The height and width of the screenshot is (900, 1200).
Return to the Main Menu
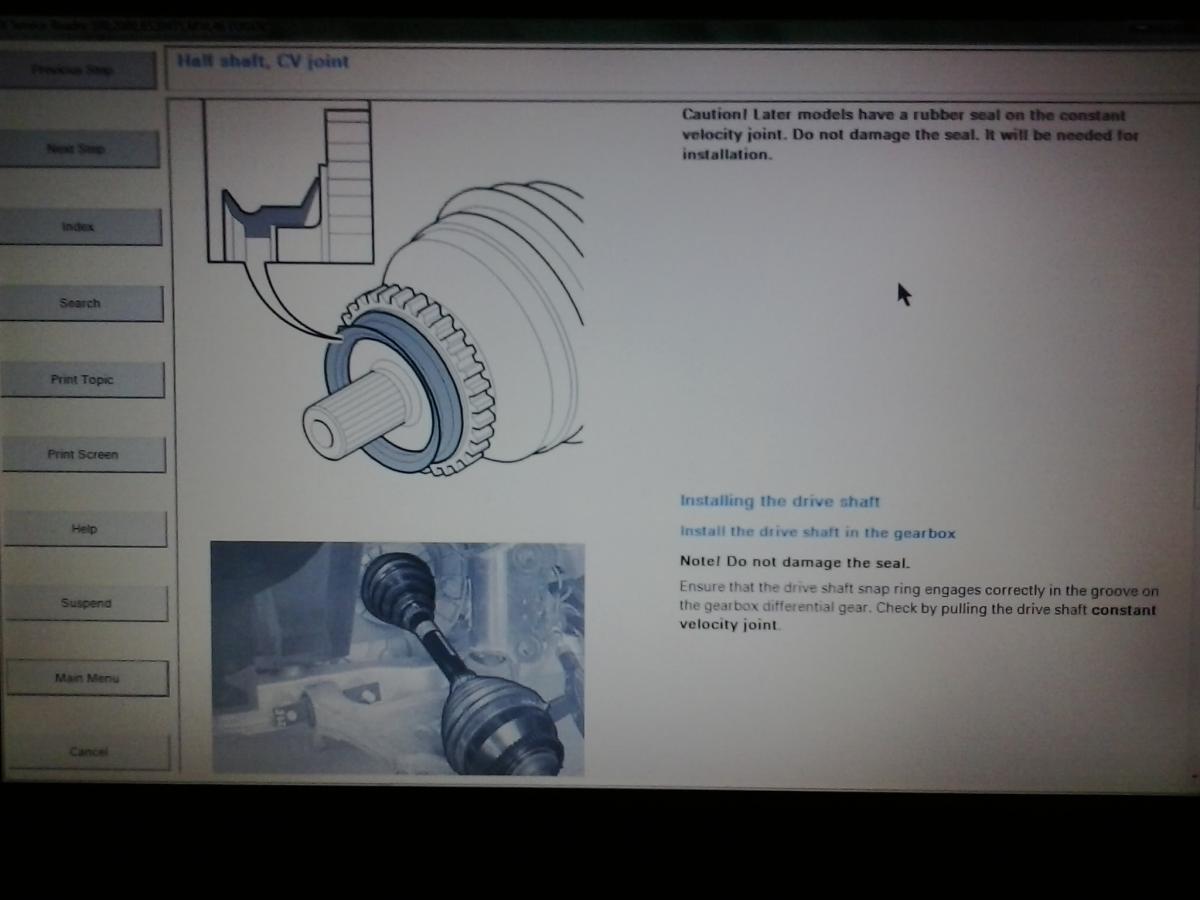[87, 678]
